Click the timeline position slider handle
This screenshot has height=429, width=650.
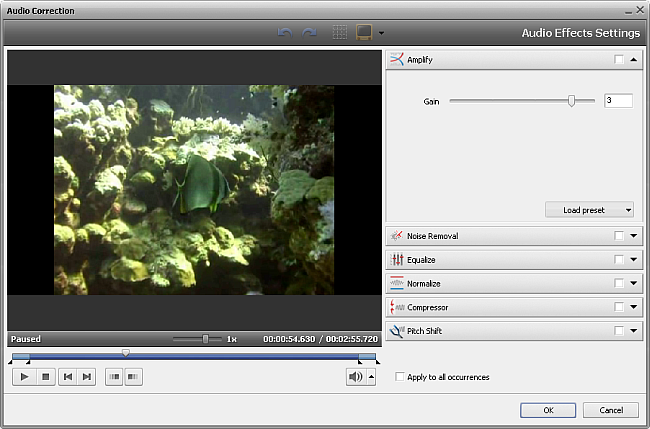pos(126,353)
